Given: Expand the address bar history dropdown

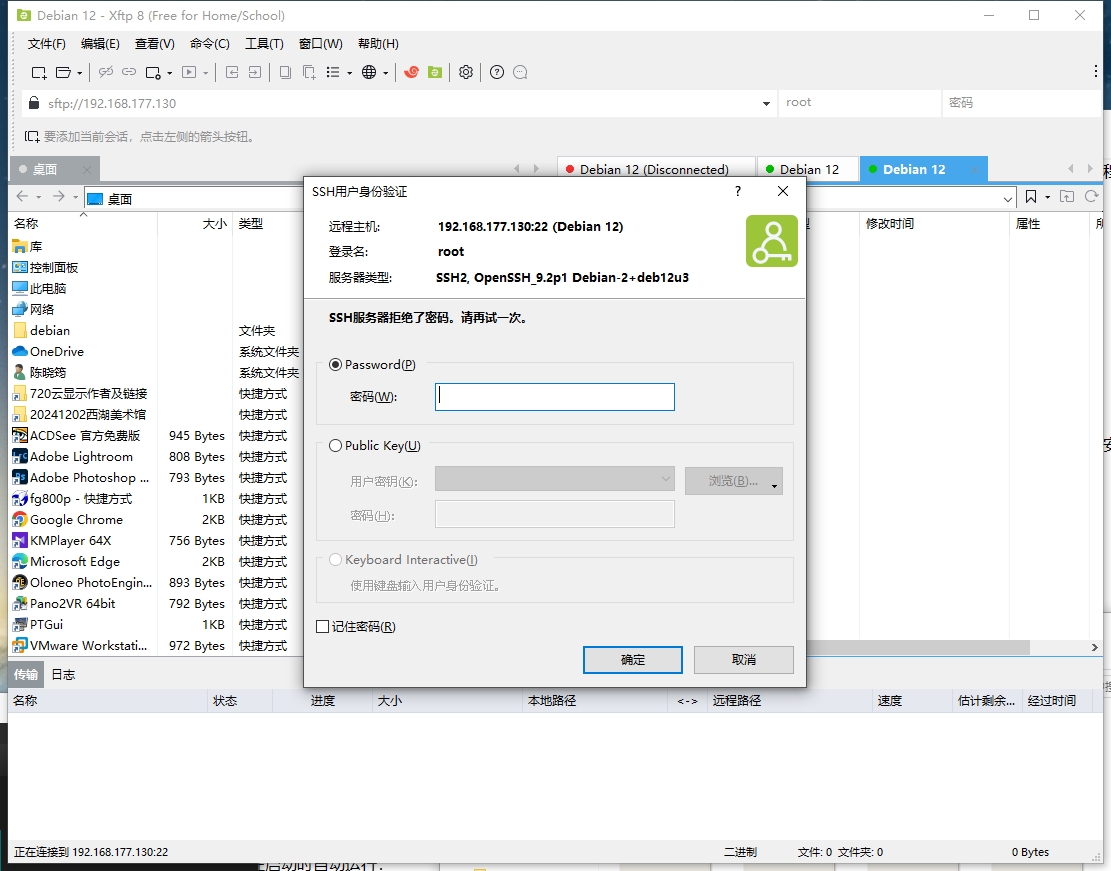Looking at the screenshot, I should coord(766,103).
